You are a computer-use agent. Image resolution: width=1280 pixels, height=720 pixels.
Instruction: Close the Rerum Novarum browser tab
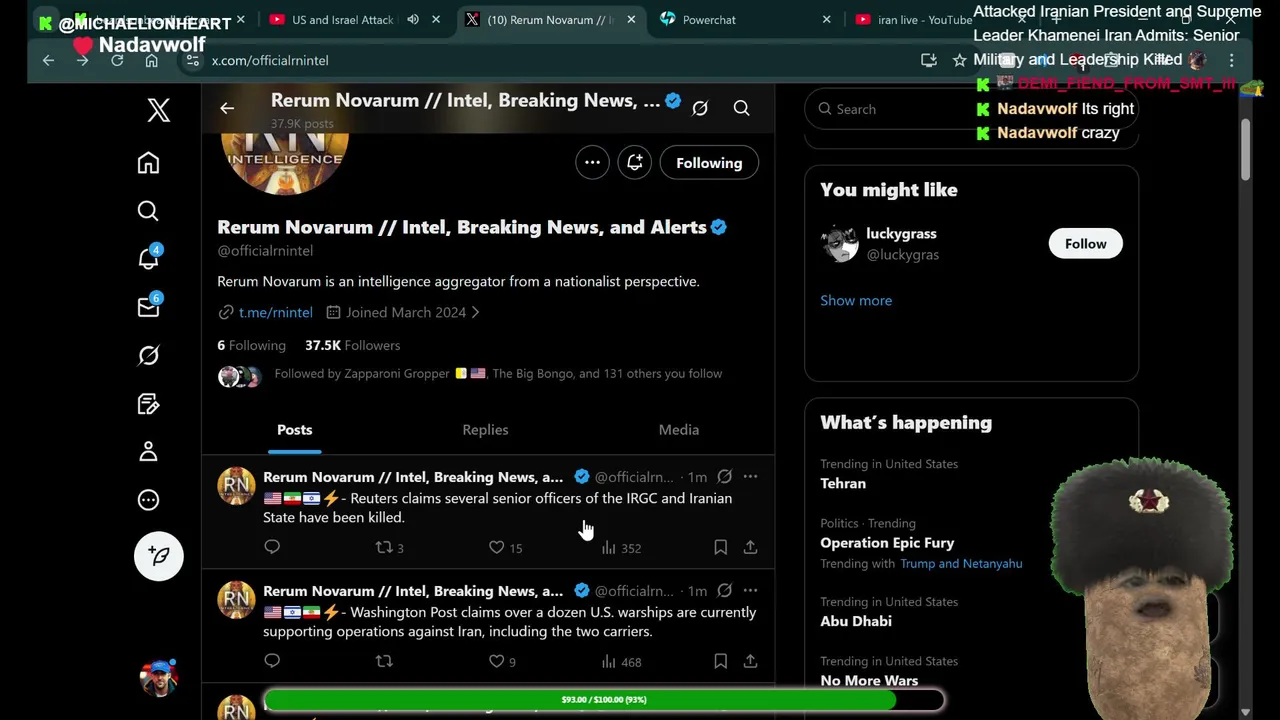coord(631,20)
